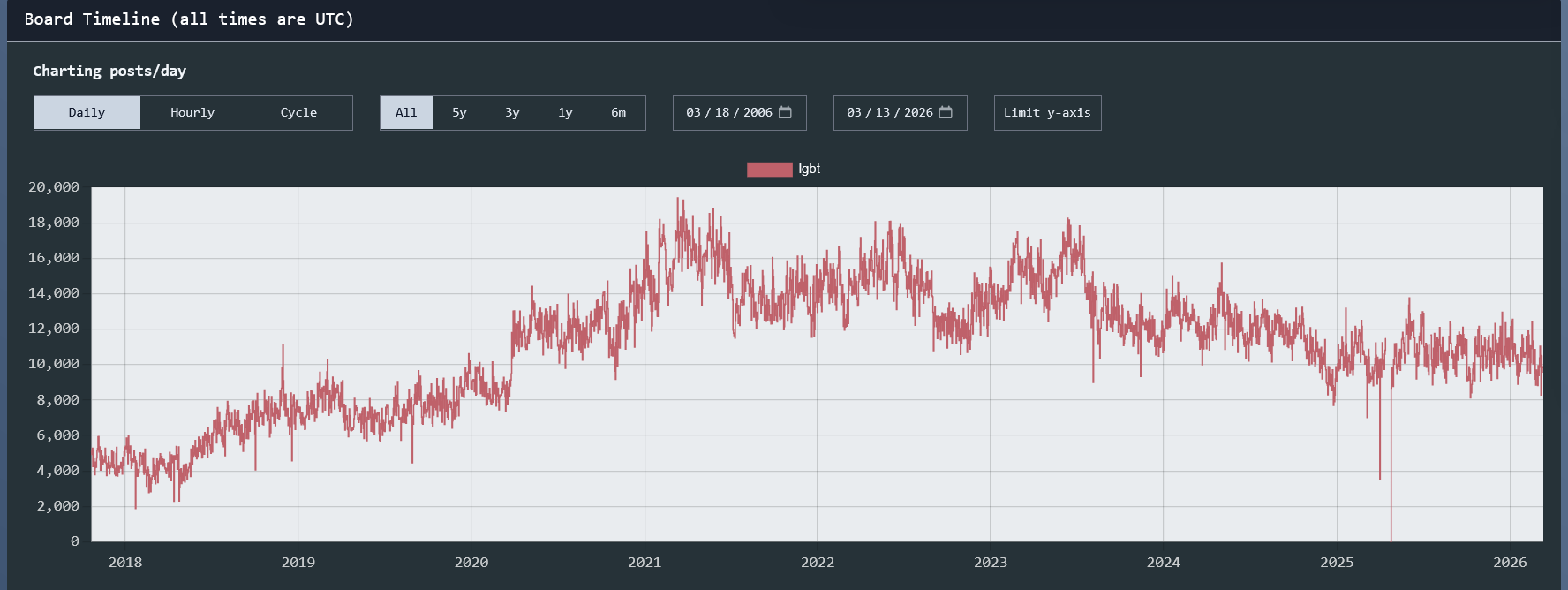Screen dimensions: 1568x590
Task: Open the start date calendar picker icon
Action: (785, 112)
